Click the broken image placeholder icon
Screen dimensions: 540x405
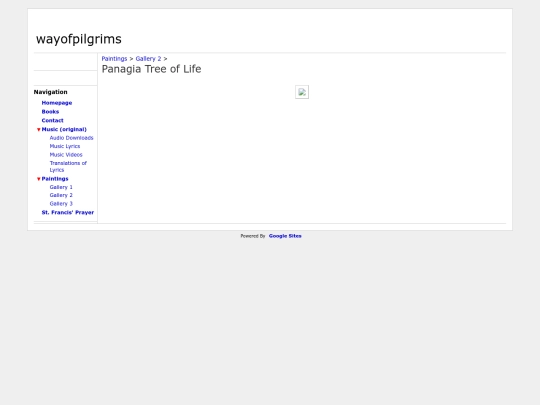coord(302,92)
